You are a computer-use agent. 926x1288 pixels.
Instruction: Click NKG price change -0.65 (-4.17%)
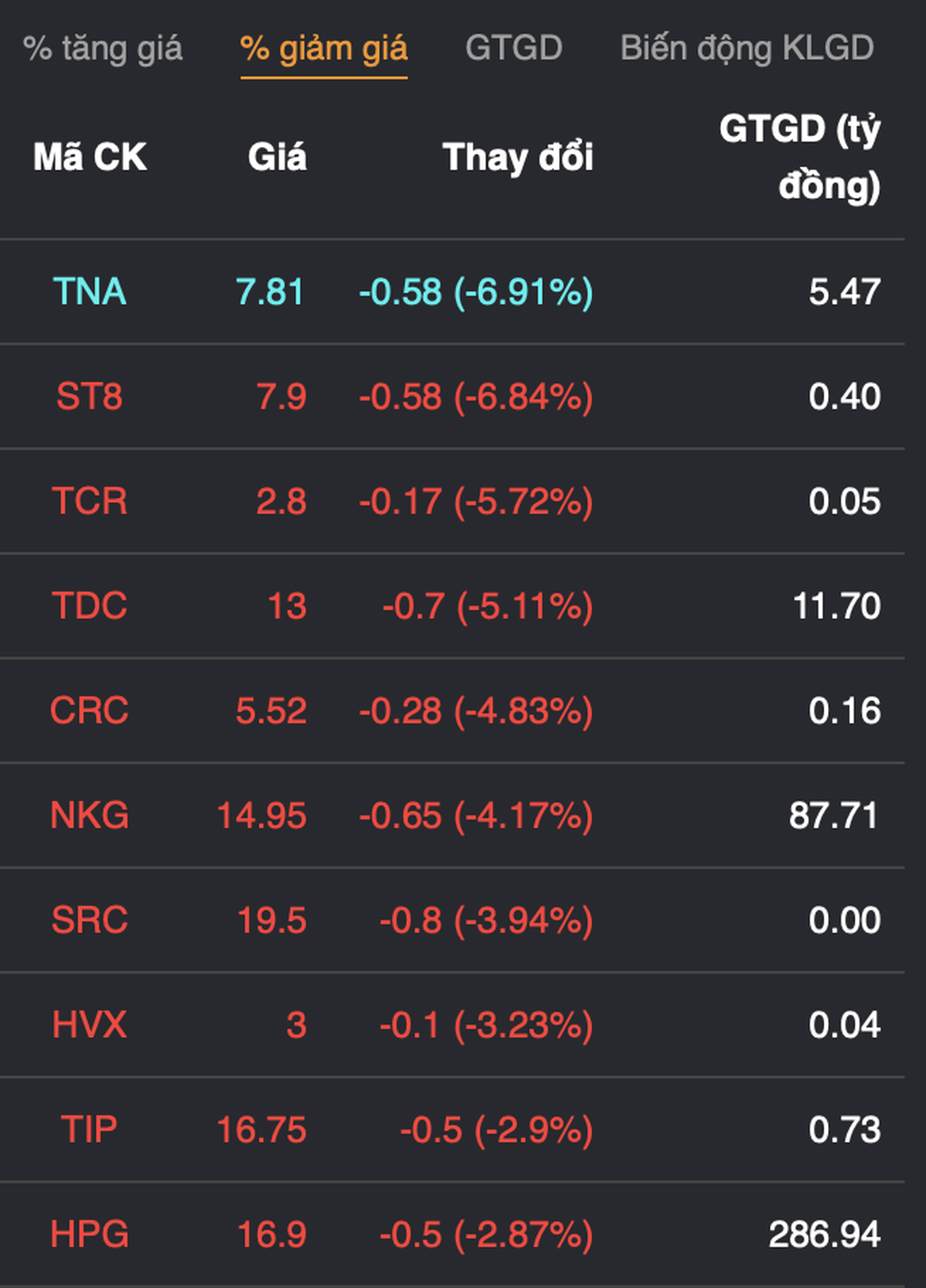point(476,815)
